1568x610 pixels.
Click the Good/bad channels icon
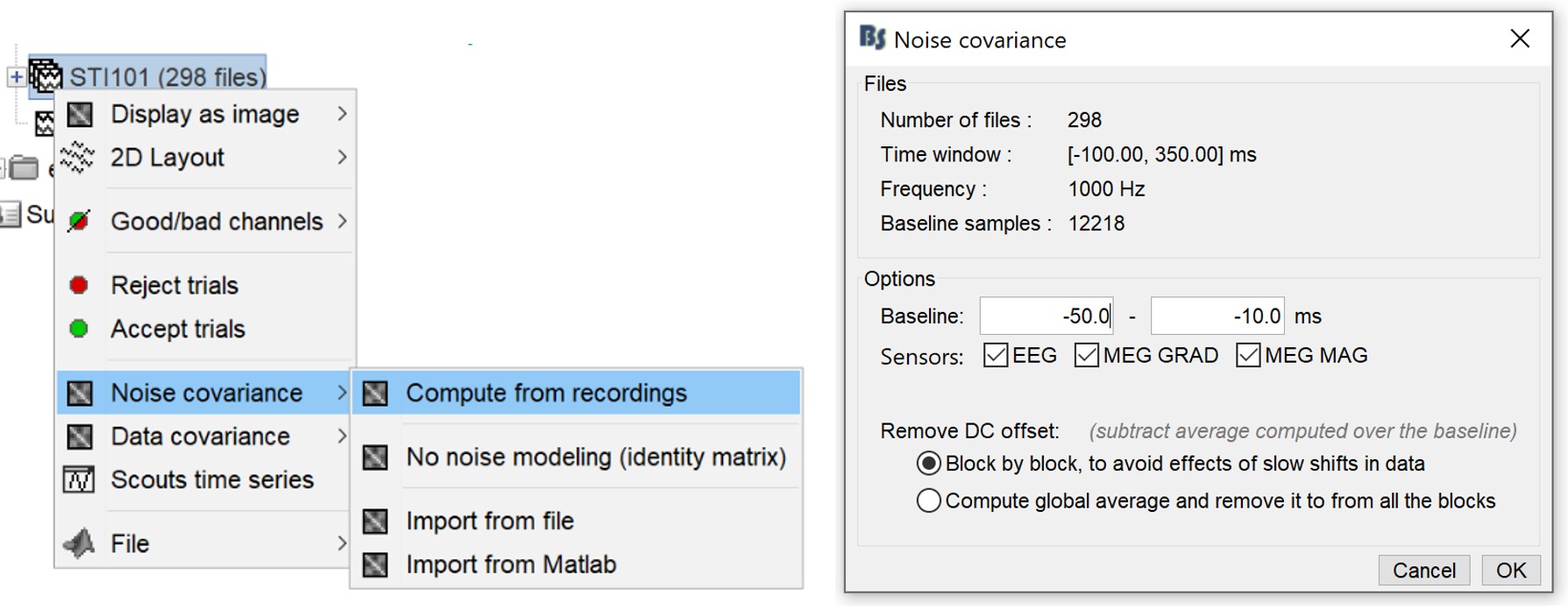(79, 222)
